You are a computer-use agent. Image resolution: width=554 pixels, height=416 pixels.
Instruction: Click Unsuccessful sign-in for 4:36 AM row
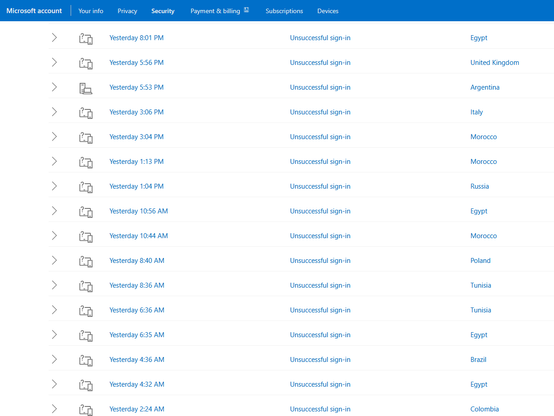(x=320, y=359)
